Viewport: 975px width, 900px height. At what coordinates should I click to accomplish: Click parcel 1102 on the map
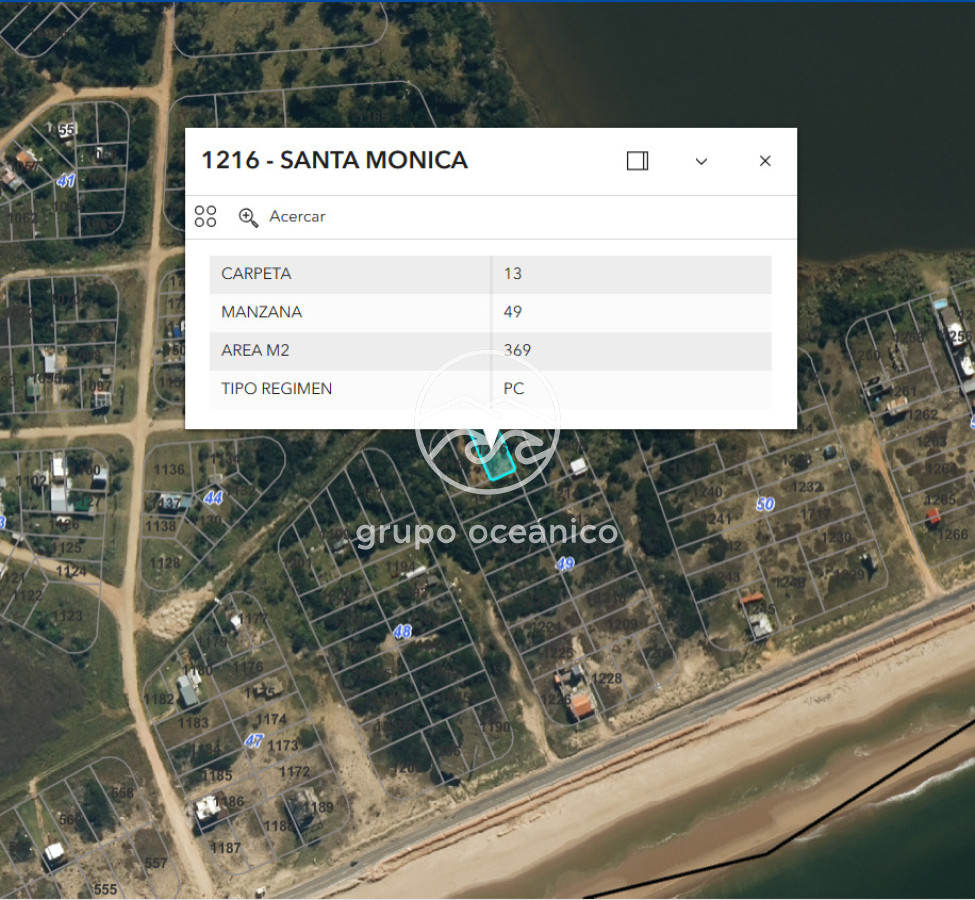32,480
